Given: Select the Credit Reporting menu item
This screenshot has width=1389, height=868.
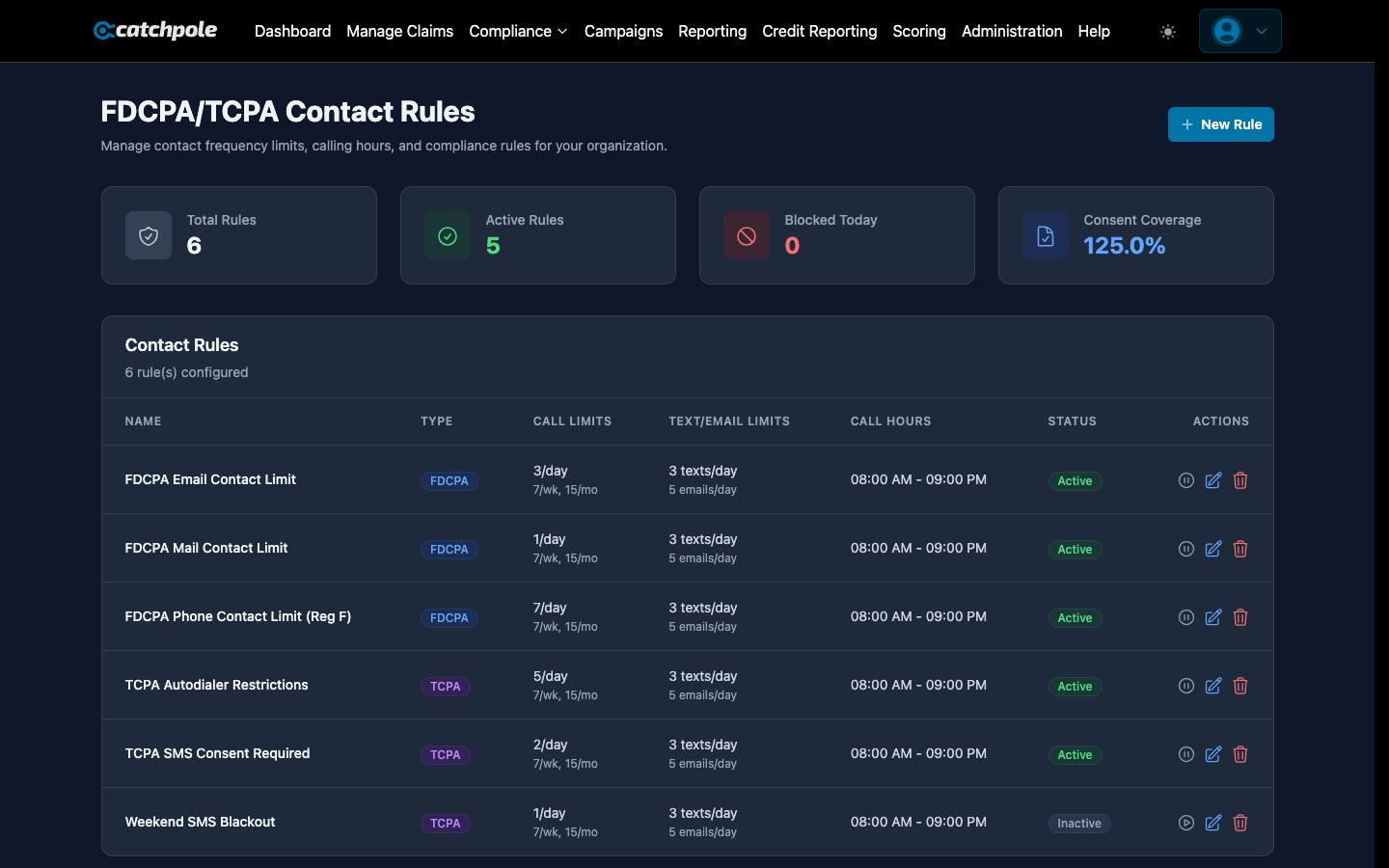Looking at the screenshot, I should tap(819, 31).
